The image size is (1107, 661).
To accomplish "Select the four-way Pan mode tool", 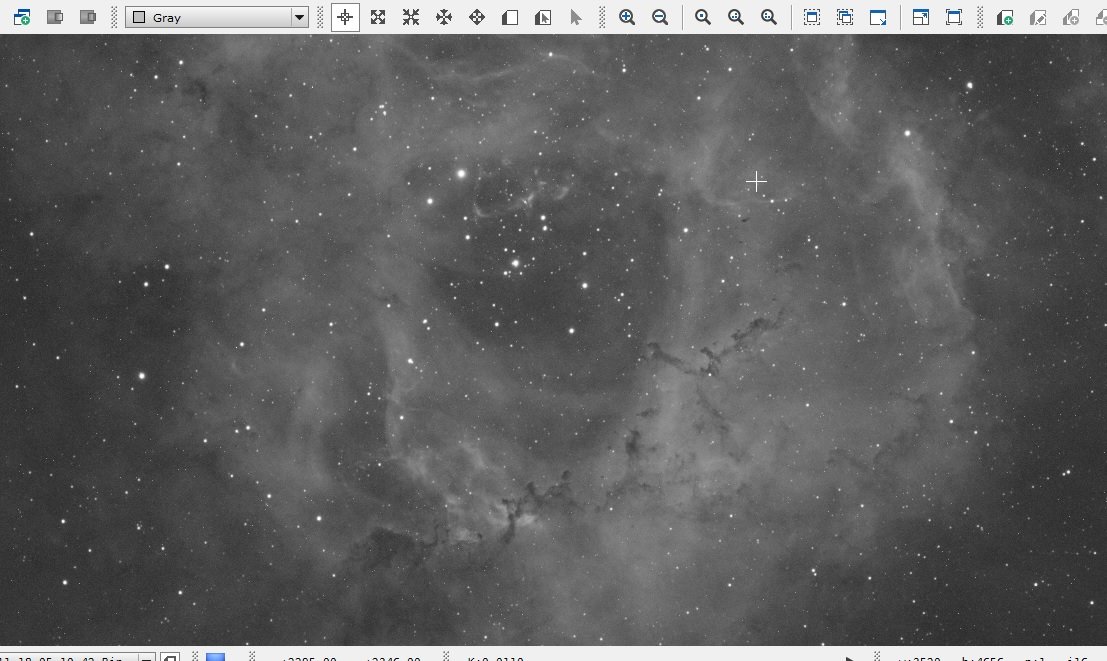I will tap(477, 17).
